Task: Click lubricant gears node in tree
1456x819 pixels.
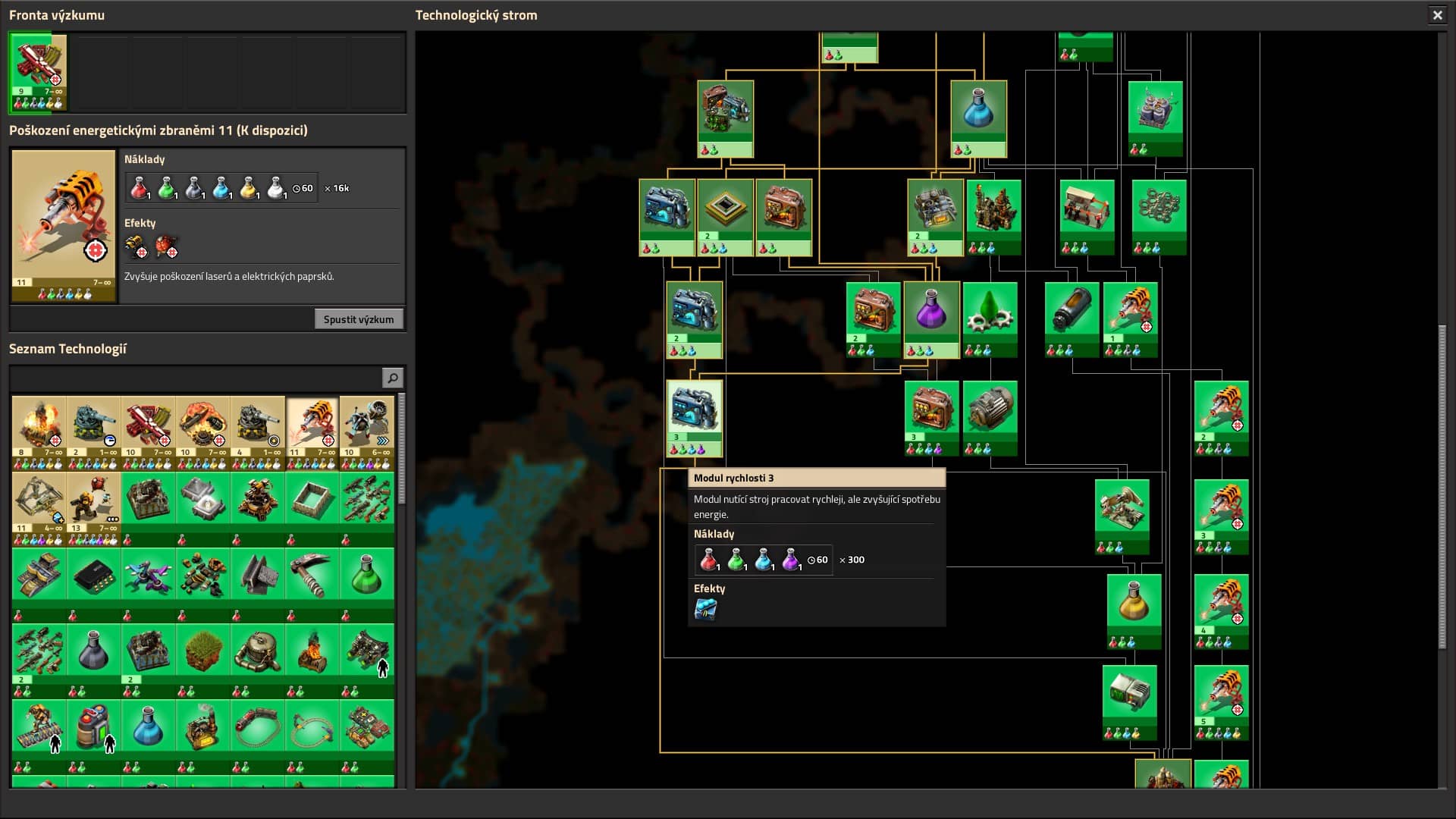Action: [990, 320]
